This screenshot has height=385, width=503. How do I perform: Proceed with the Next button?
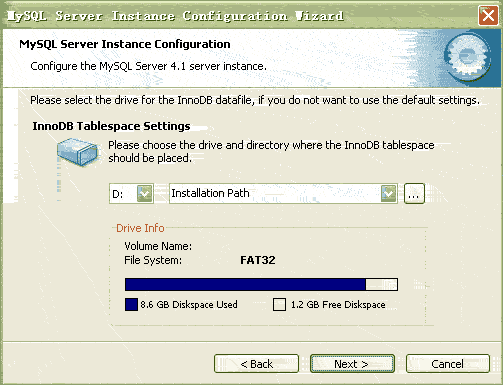point(352,364)
